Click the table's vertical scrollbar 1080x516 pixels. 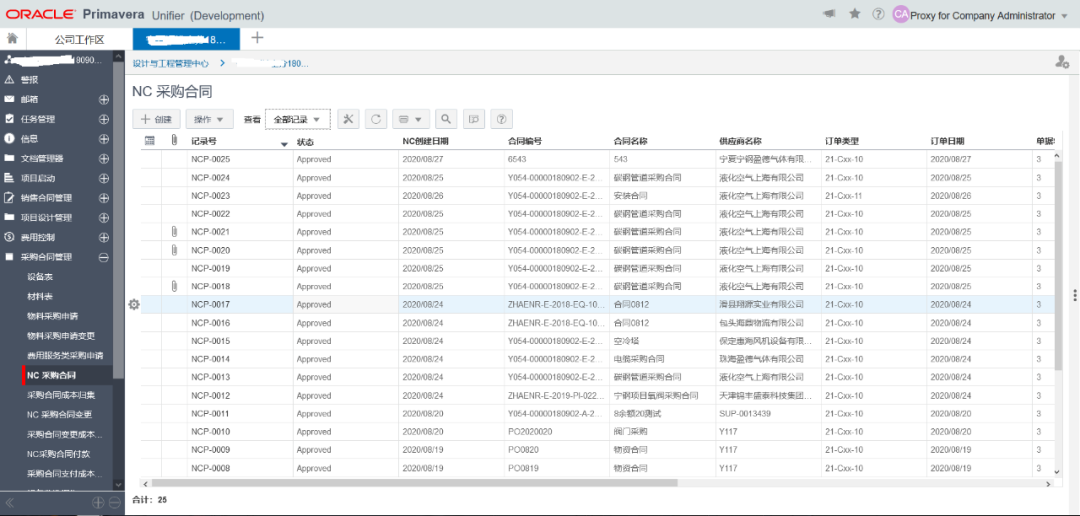tap(1058, 265)
